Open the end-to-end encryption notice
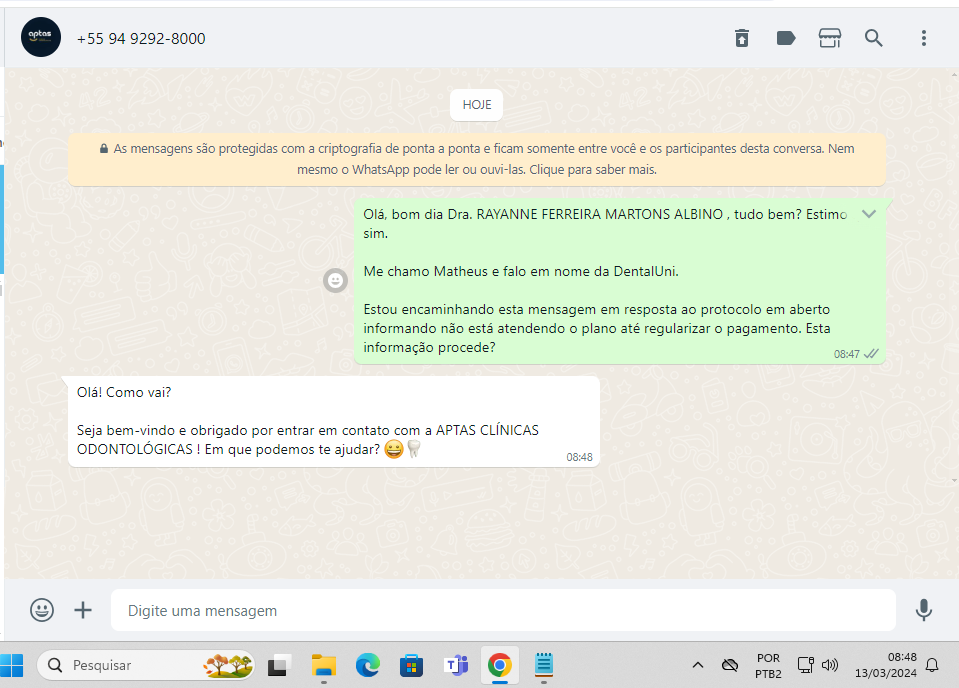 pos(476,159)
